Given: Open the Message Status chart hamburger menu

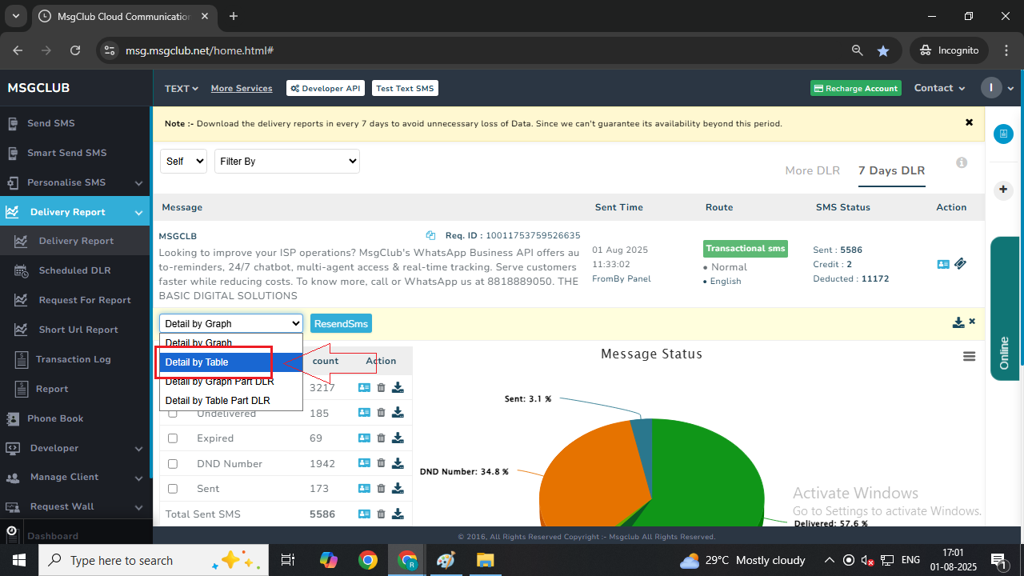Looking at the screenshot, I should point(969,357).
